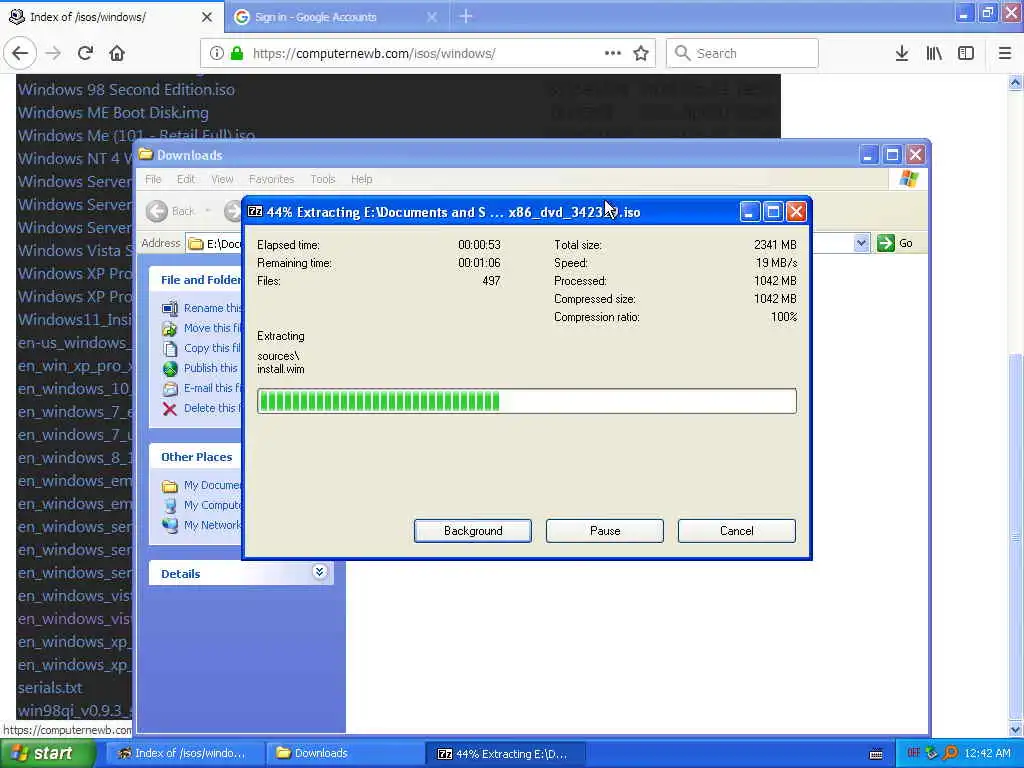Open Windows 98 Second Edition.iso link
The height and width of the screenshot is (768, 1024).
tap(126, 89)
